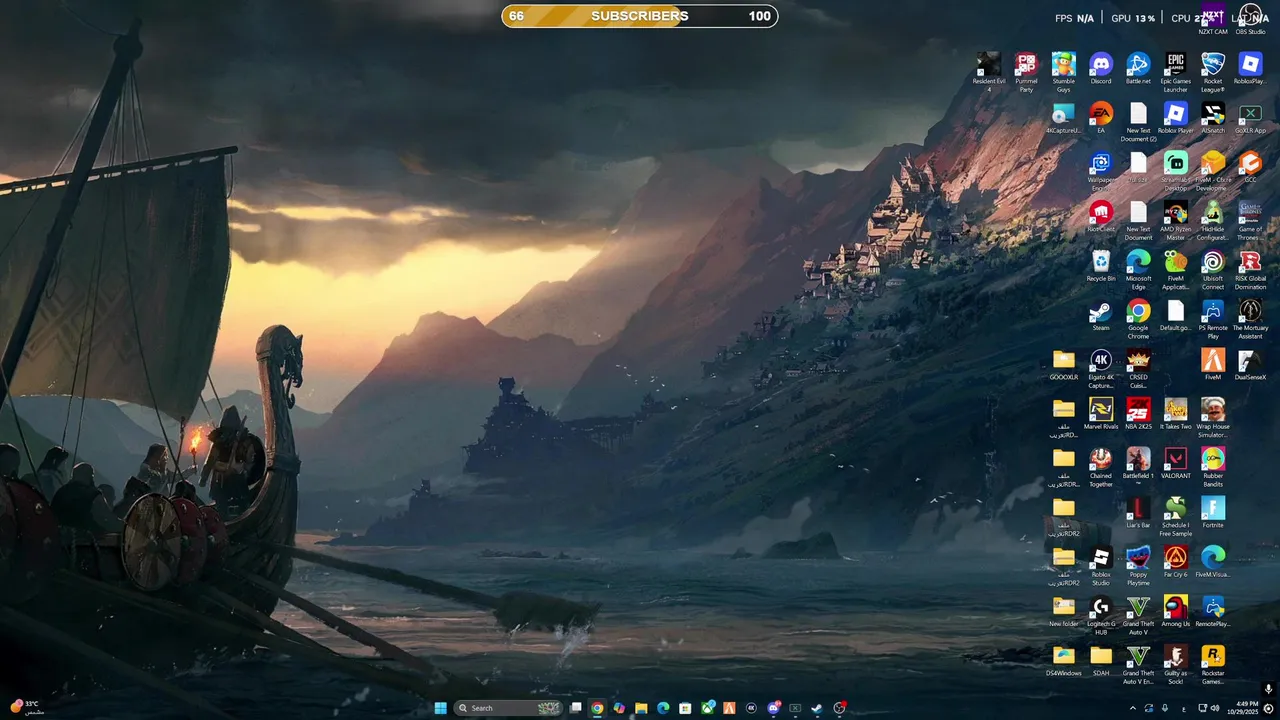
Task: Click the Subscribers progress bar overlay
Action: pos(640,16)
